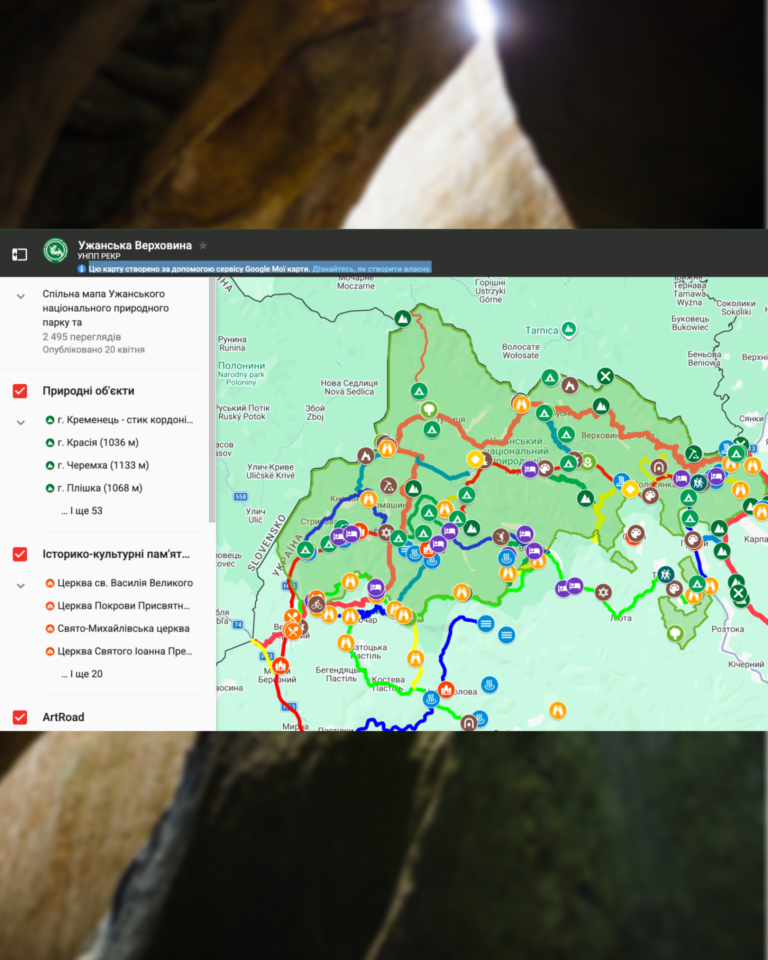Image resolution: width=768 pixels, height=960 pixels.
Task: Click the light-green tree marker near Руниця
Action: pyautogui.click(x=429, y=408)
